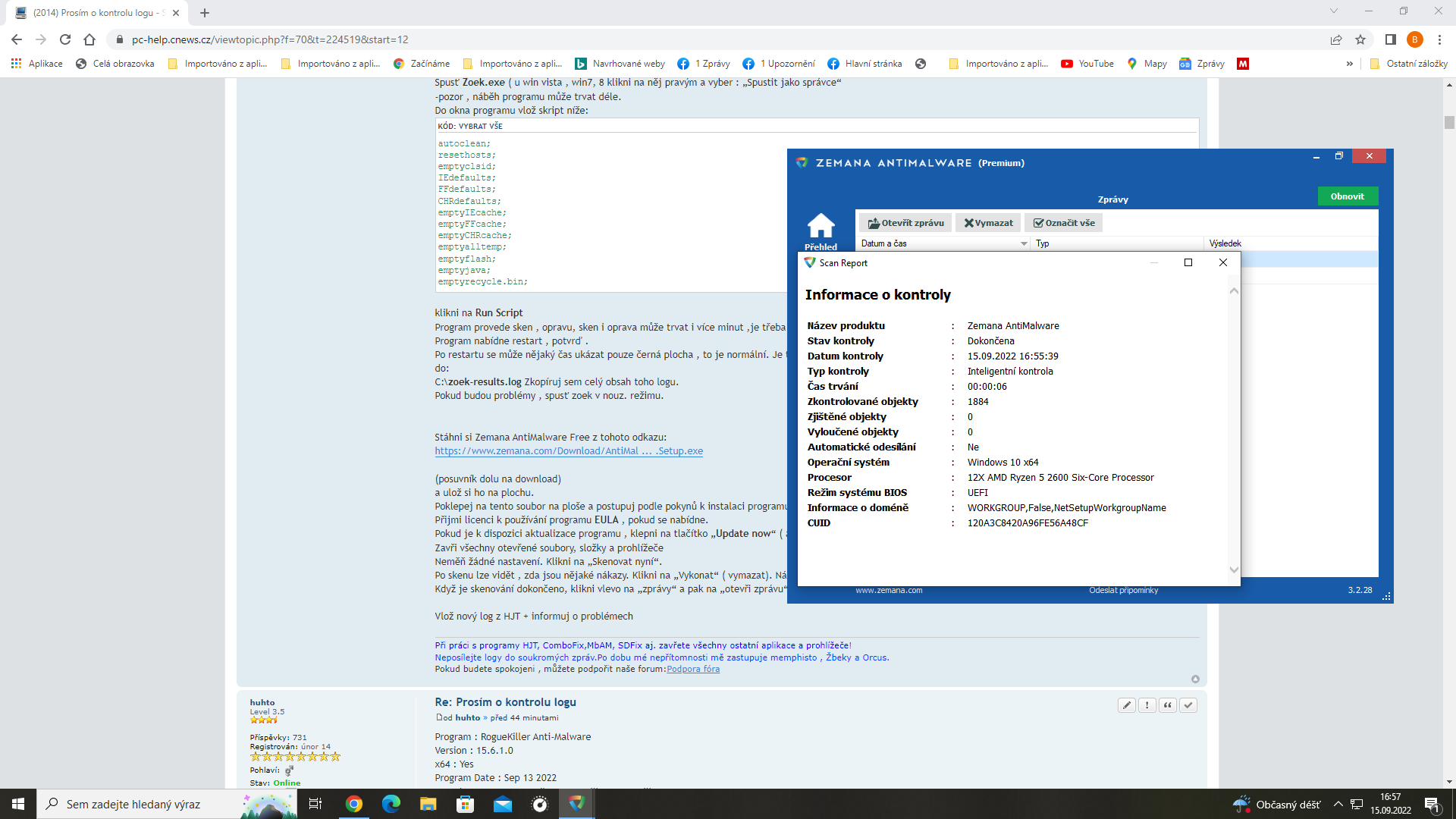Click the checkmark icon on huhto's post
Image resolution: width=1456 pixels, height=819 pixels.
pyautogui.click(x=1188, y=705)
